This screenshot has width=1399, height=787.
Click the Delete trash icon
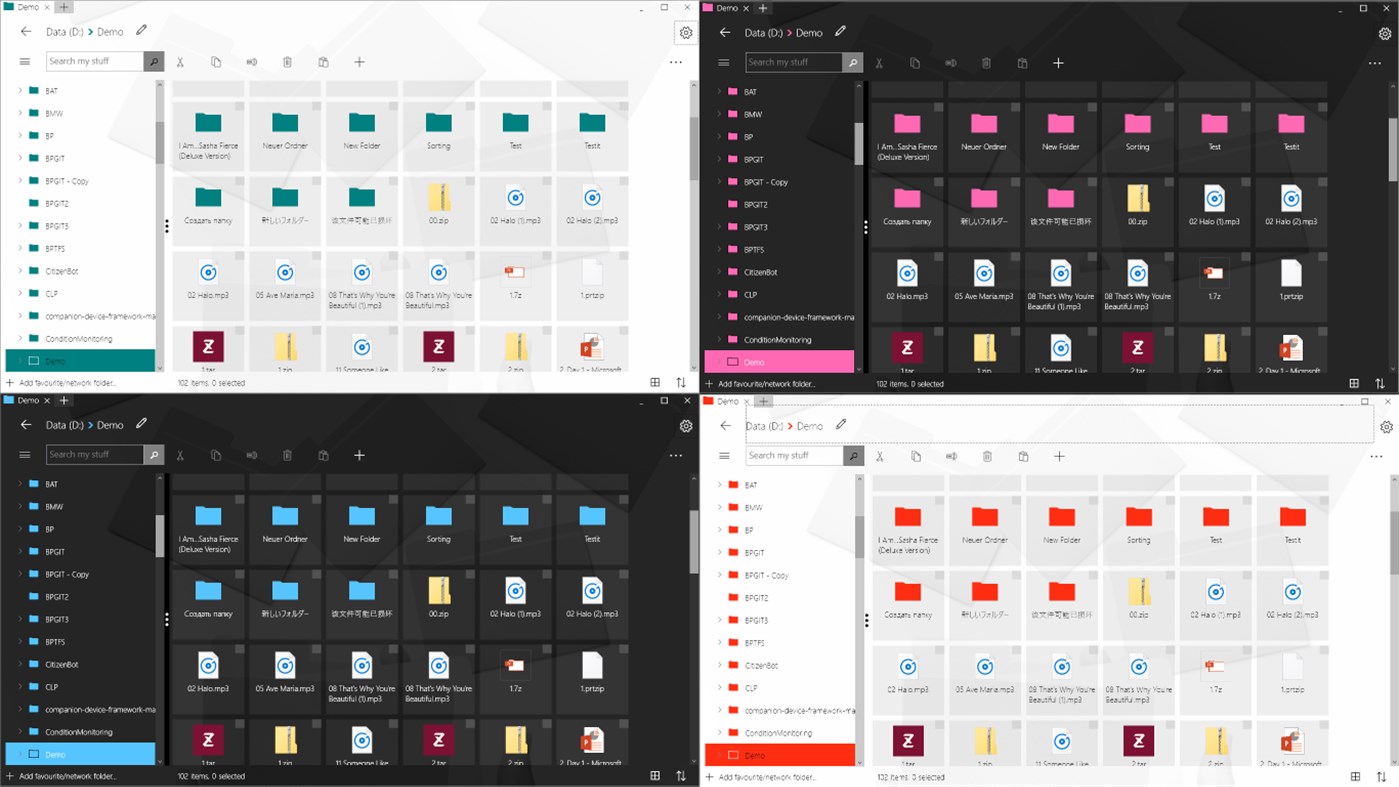pos(287,62)
